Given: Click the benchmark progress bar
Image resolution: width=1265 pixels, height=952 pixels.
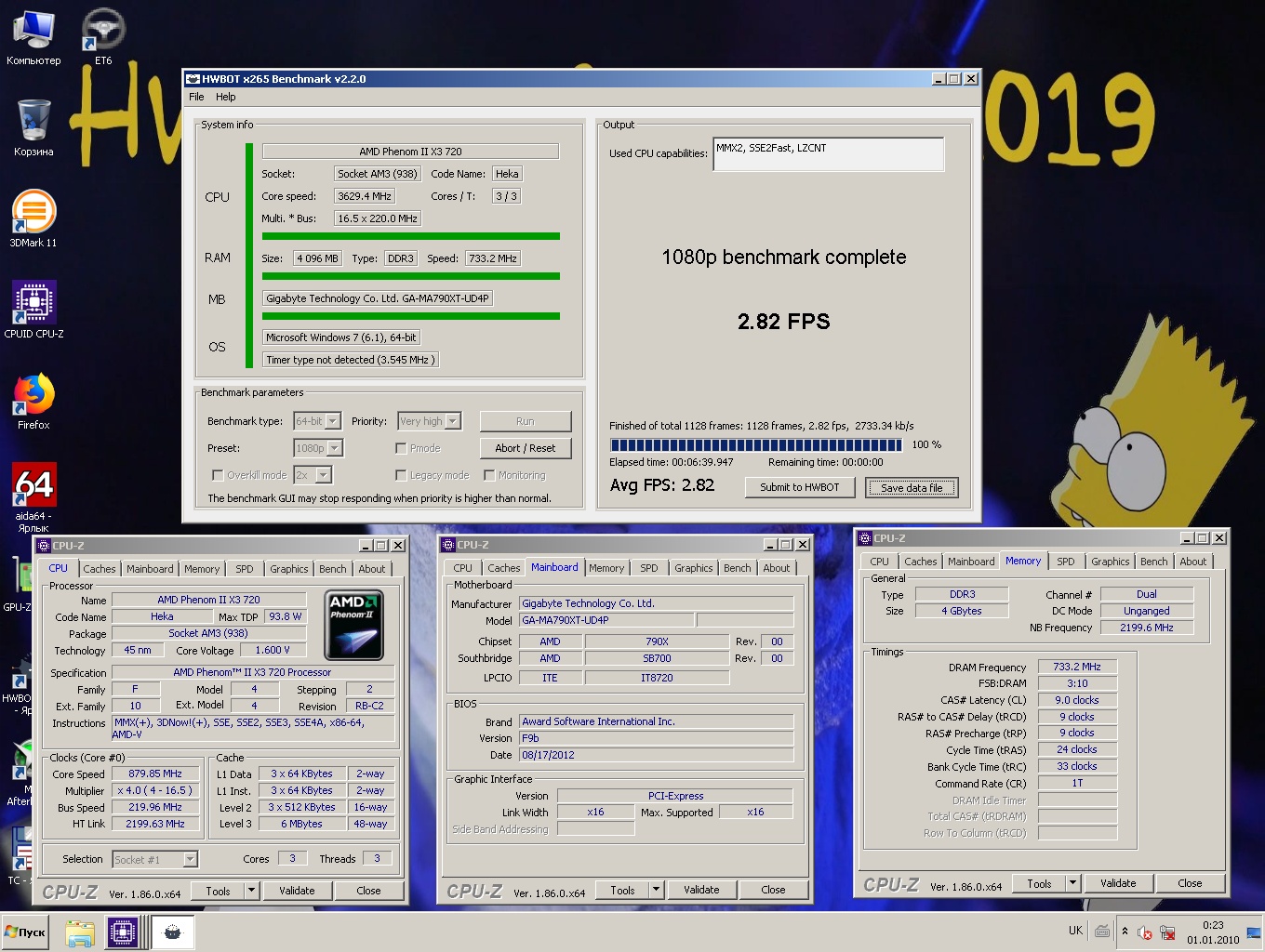Looking at the screenshot, I should [x=756, y=444].
